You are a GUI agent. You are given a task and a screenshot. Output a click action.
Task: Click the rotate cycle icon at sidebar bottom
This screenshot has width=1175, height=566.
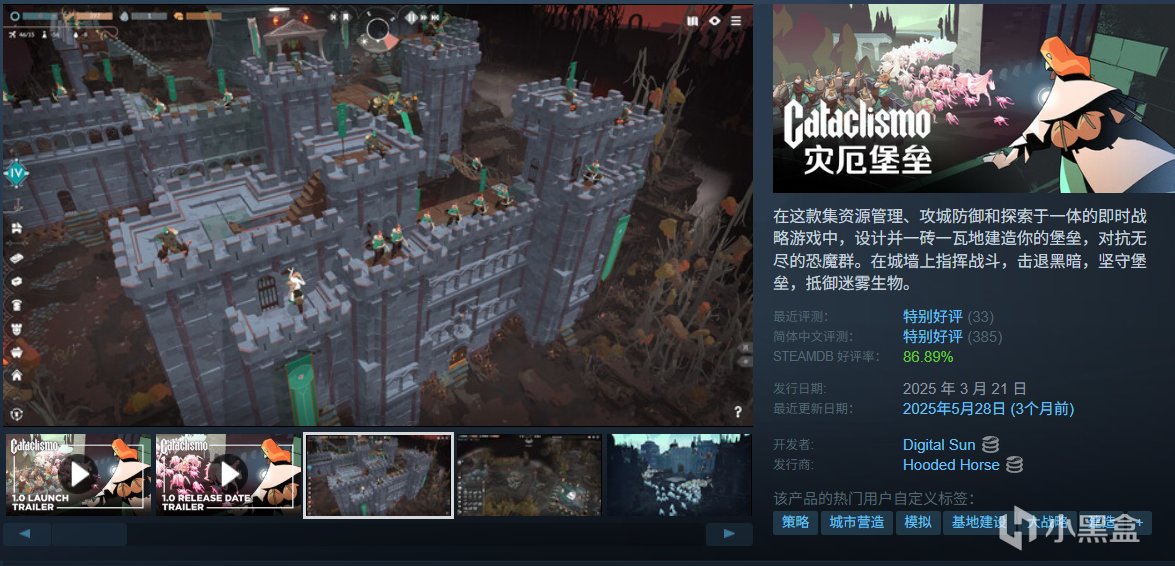[x=16, y=413]
